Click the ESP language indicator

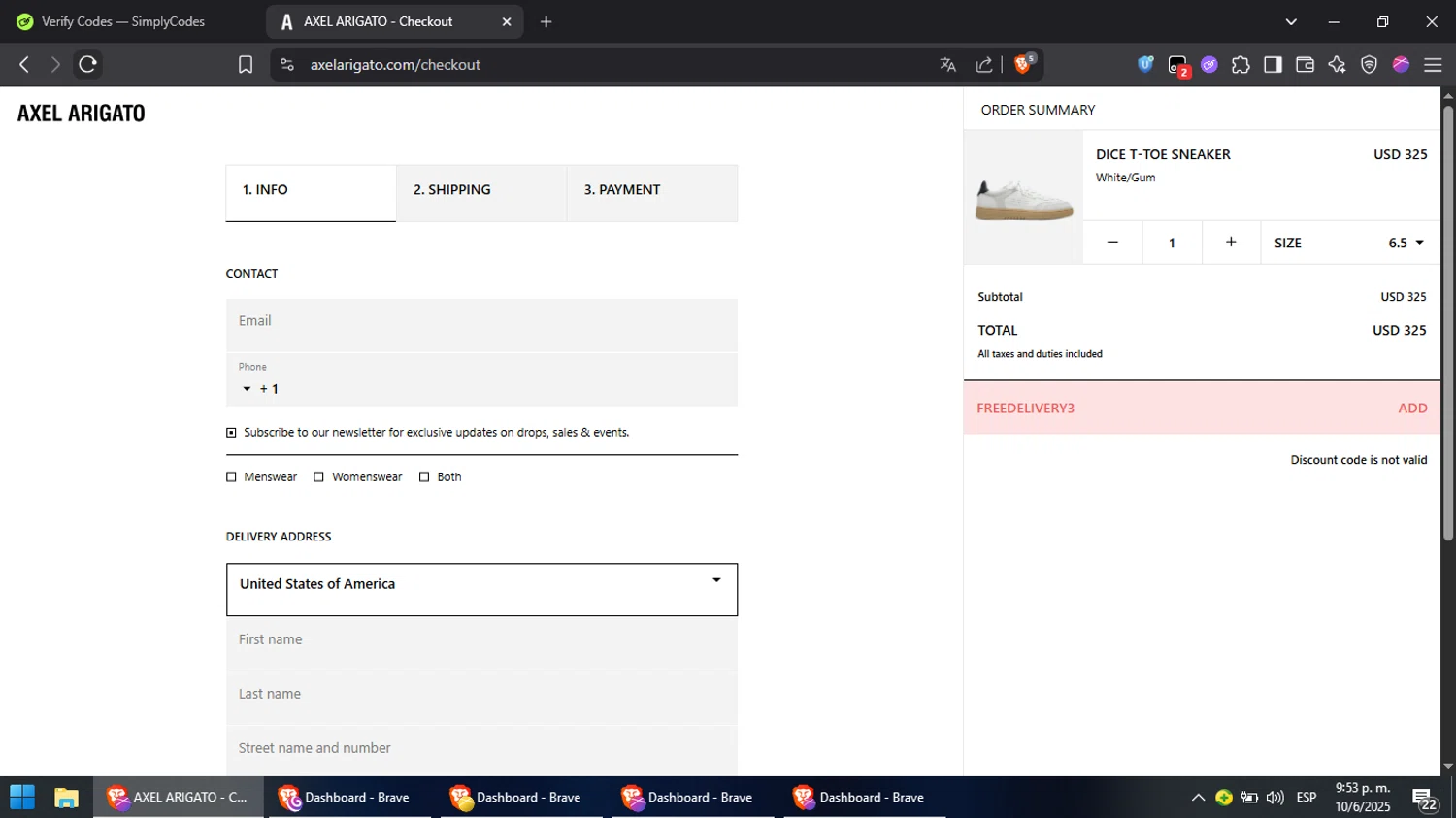(x=1307, y=798)
